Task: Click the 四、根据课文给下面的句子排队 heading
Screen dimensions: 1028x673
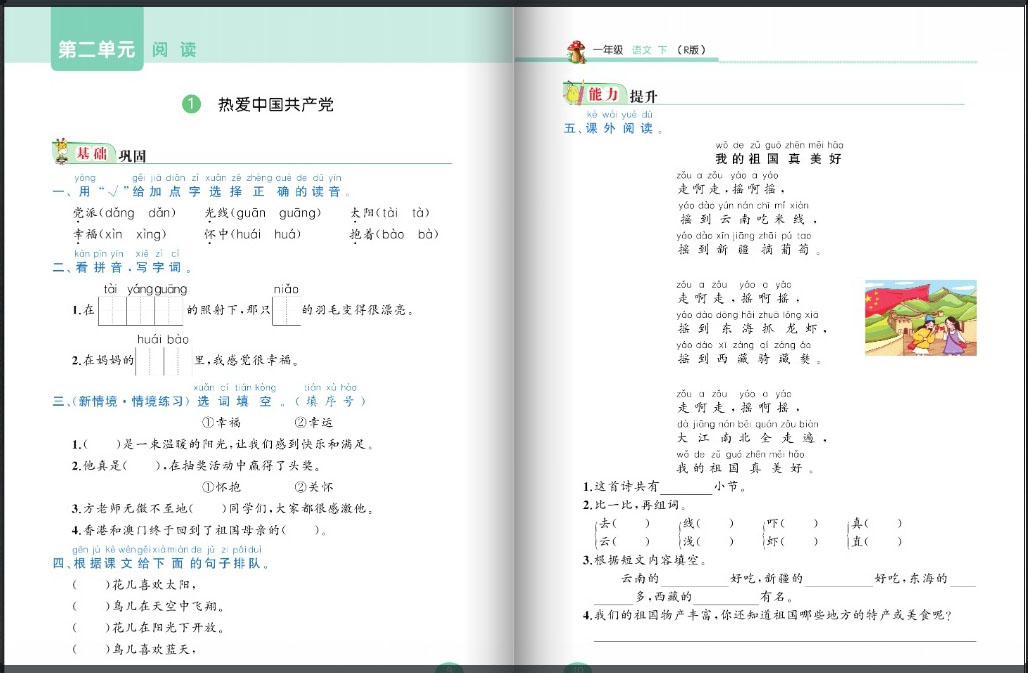Action: click(161, 563)
